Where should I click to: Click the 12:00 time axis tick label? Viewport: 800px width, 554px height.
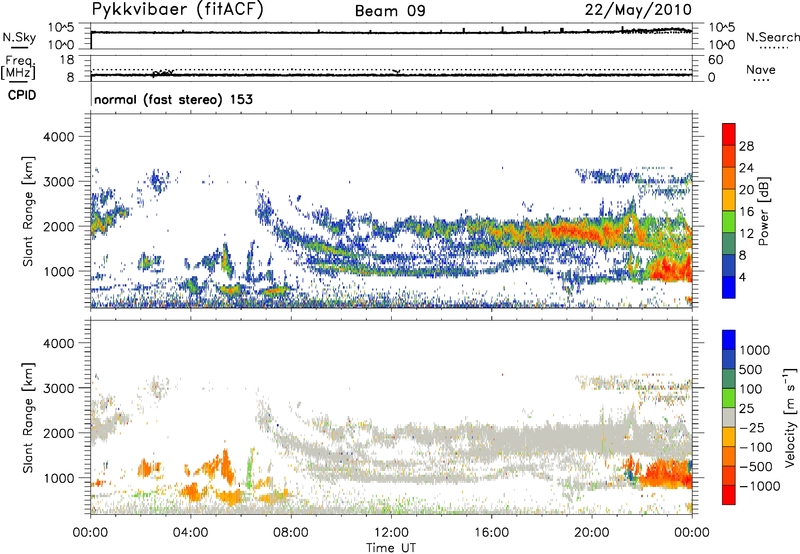click(391, 533)
